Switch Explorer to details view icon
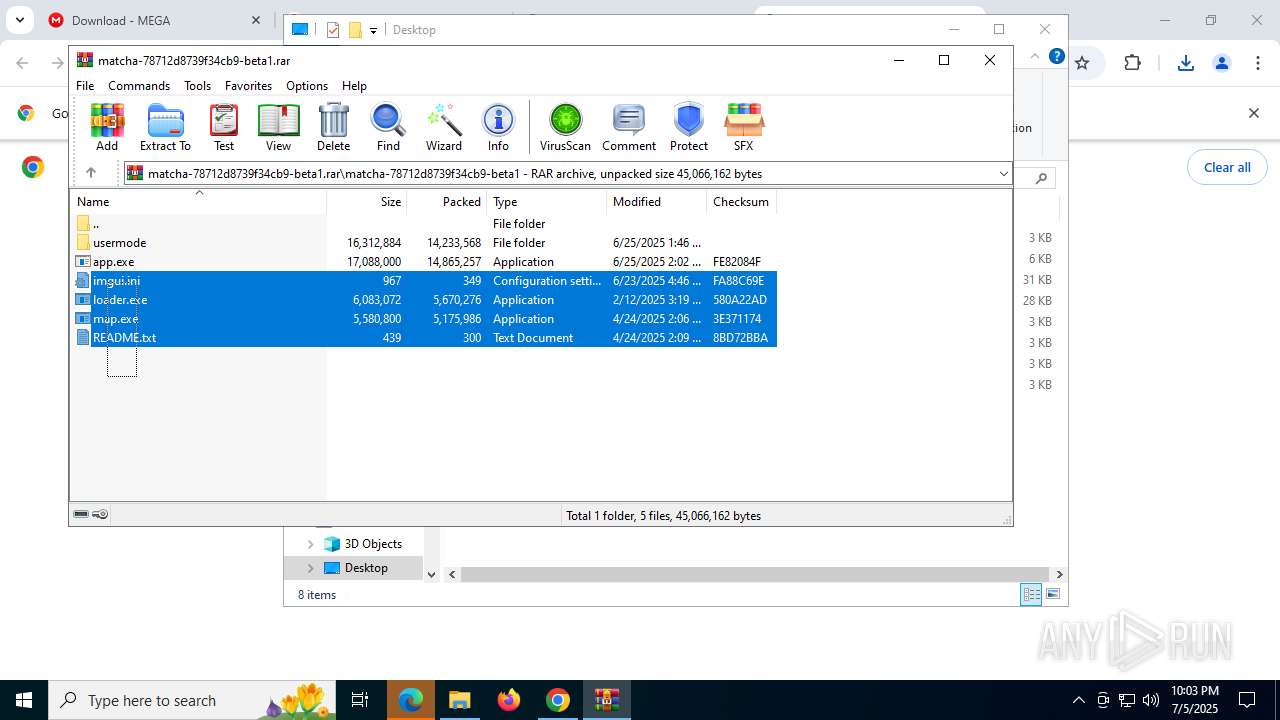This screenshot has width=1280, height=720. tap(1031, 595)
